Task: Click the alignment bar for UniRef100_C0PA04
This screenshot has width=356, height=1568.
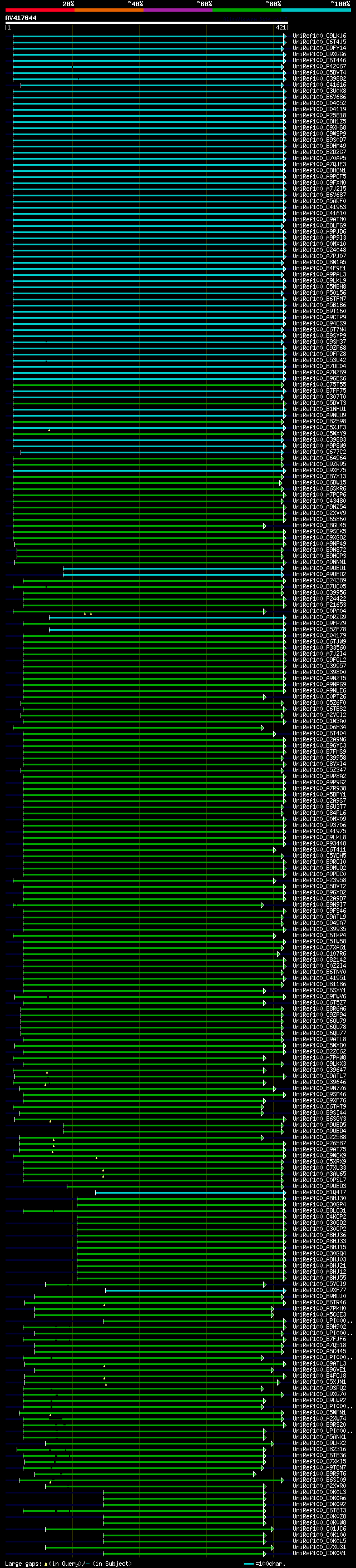Action: pos(139,611)
